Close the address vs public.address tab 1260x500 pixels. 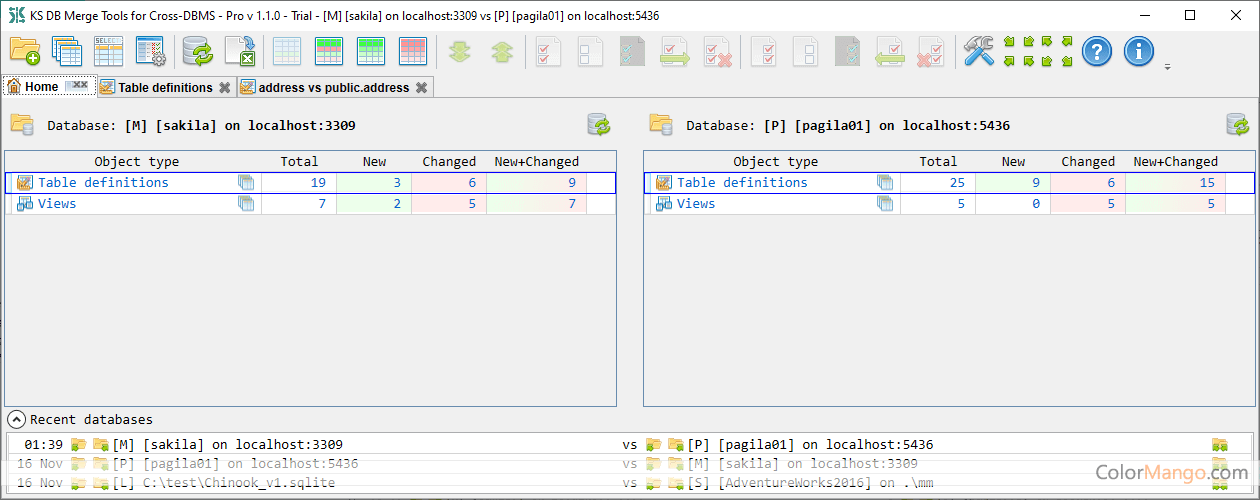click(x=422, y=87)
